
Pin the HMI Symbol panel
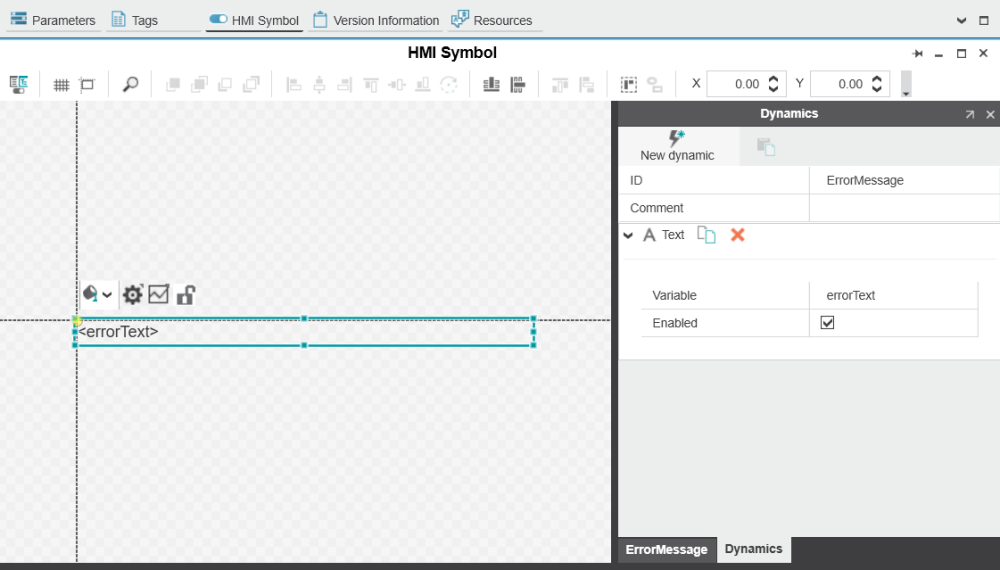(917, 54)
